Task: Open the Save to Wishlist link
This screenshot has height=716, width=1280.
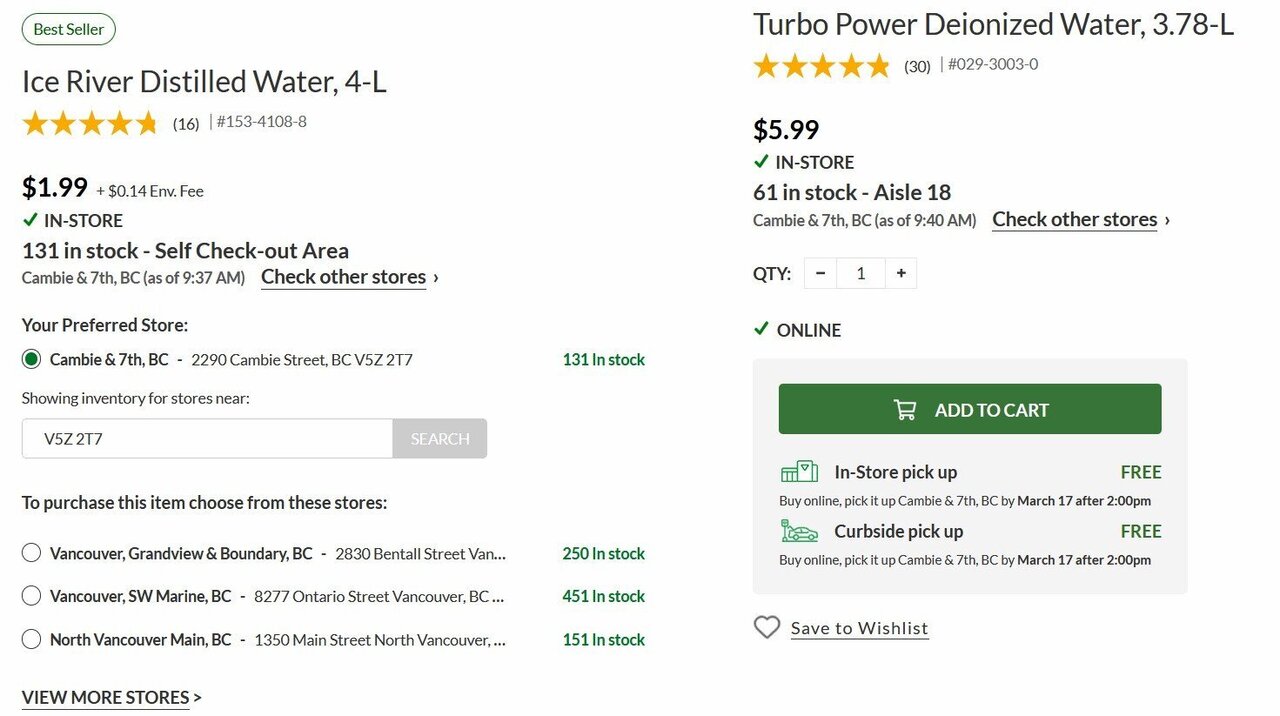Action: pyautogui.click(x=859, y=628)
